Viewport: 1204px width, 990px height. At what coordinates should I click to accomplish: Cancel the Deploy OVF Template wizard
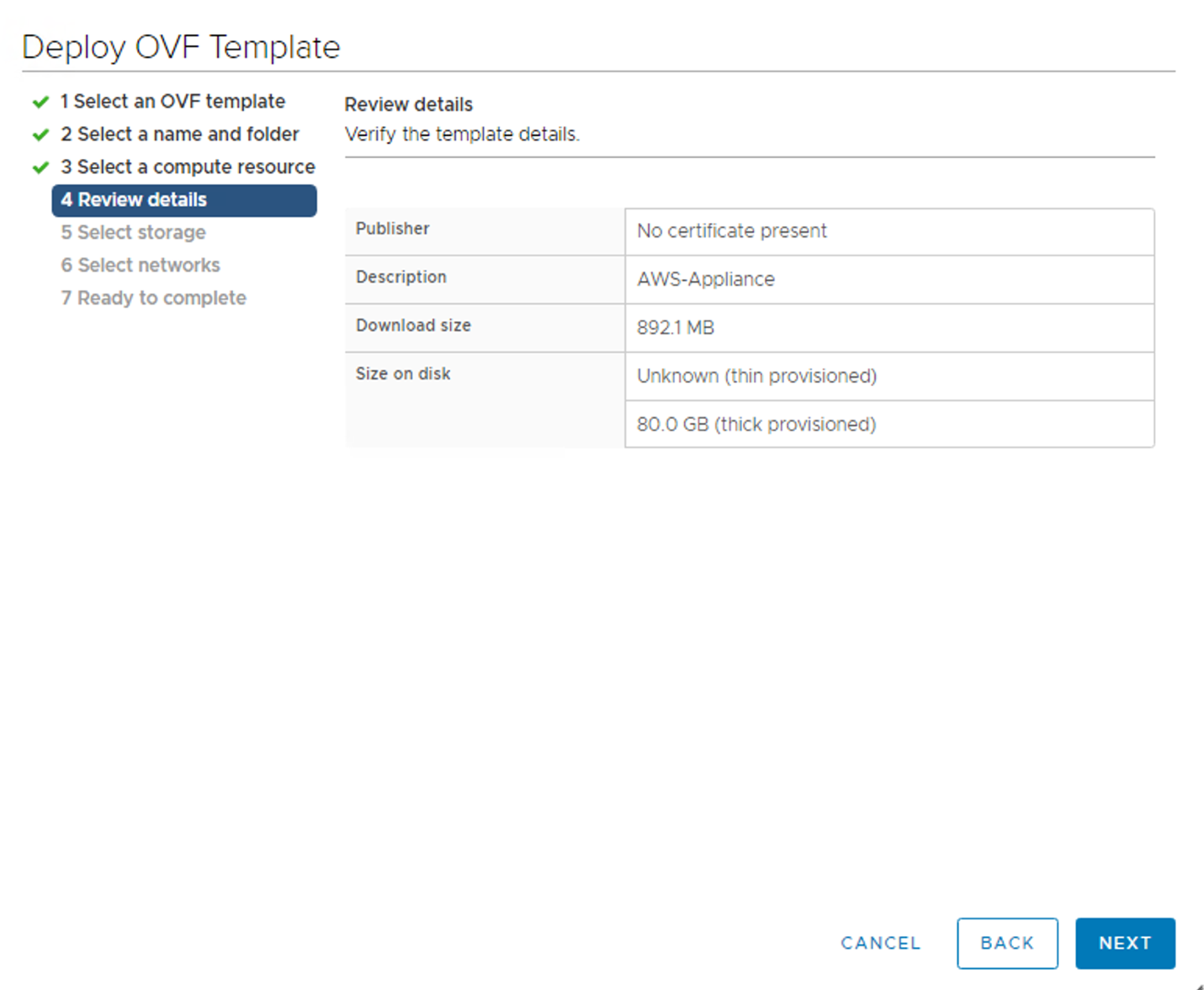tap(880, 943)
